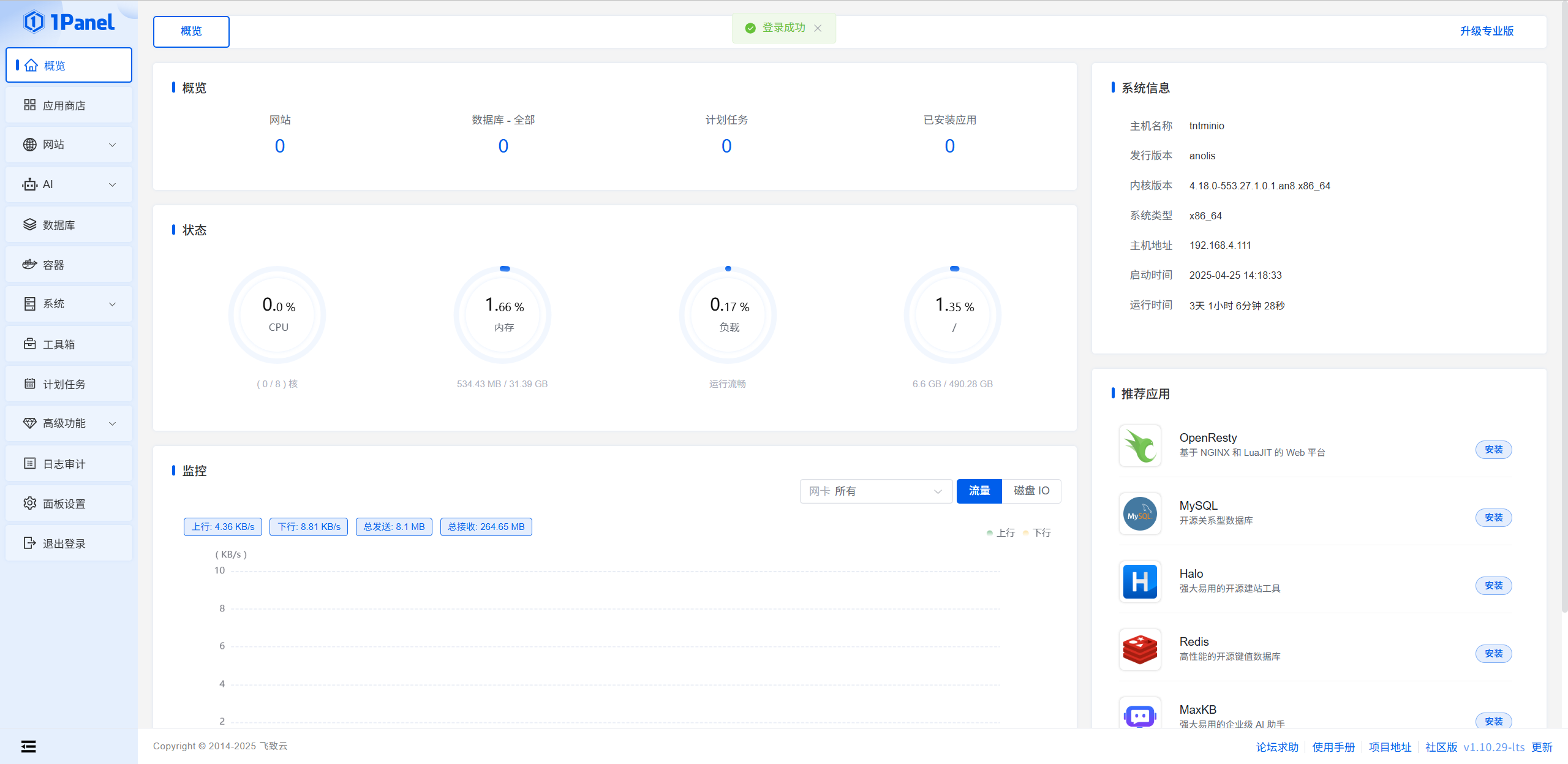Open the Containers (容器) docker icon

(x=29, y=265)
